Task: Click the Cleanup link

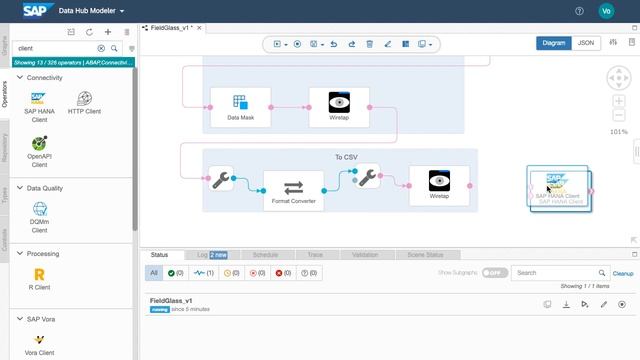Action: click(x=623, y=273)
